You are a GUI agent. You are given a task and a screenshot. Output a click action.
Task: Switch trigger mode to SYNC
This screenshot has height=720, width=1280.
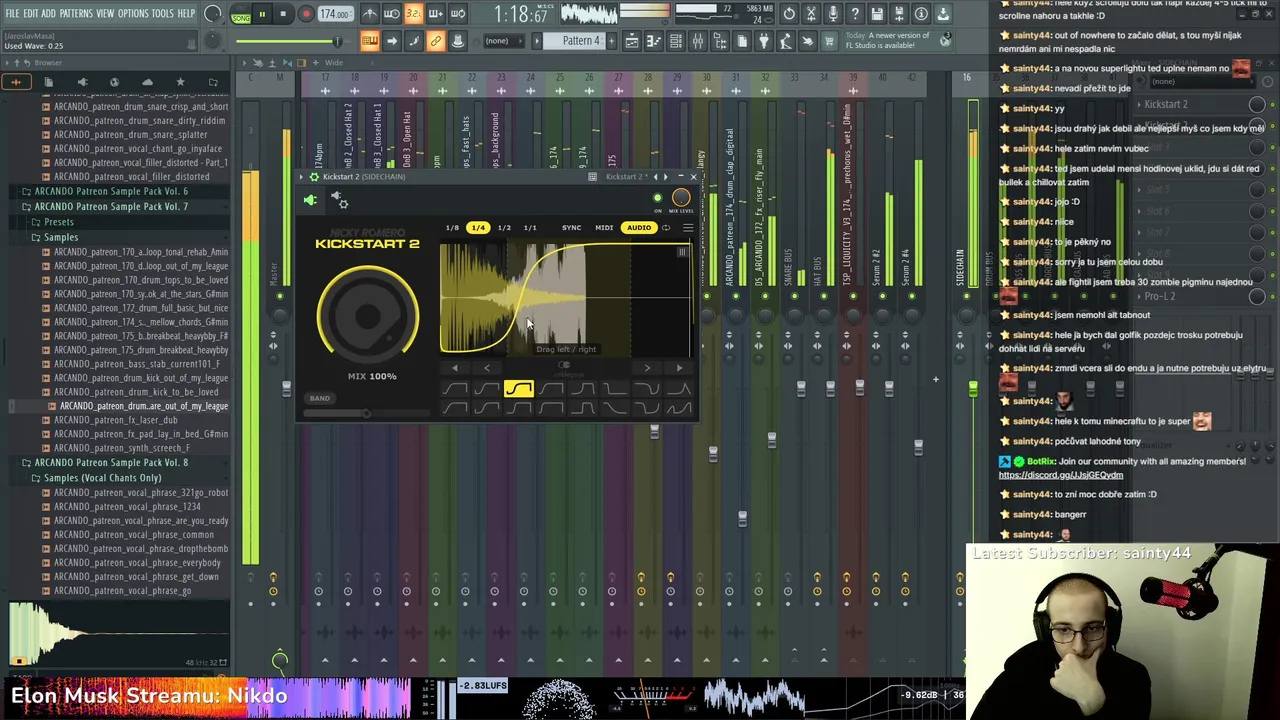[571, 227]
